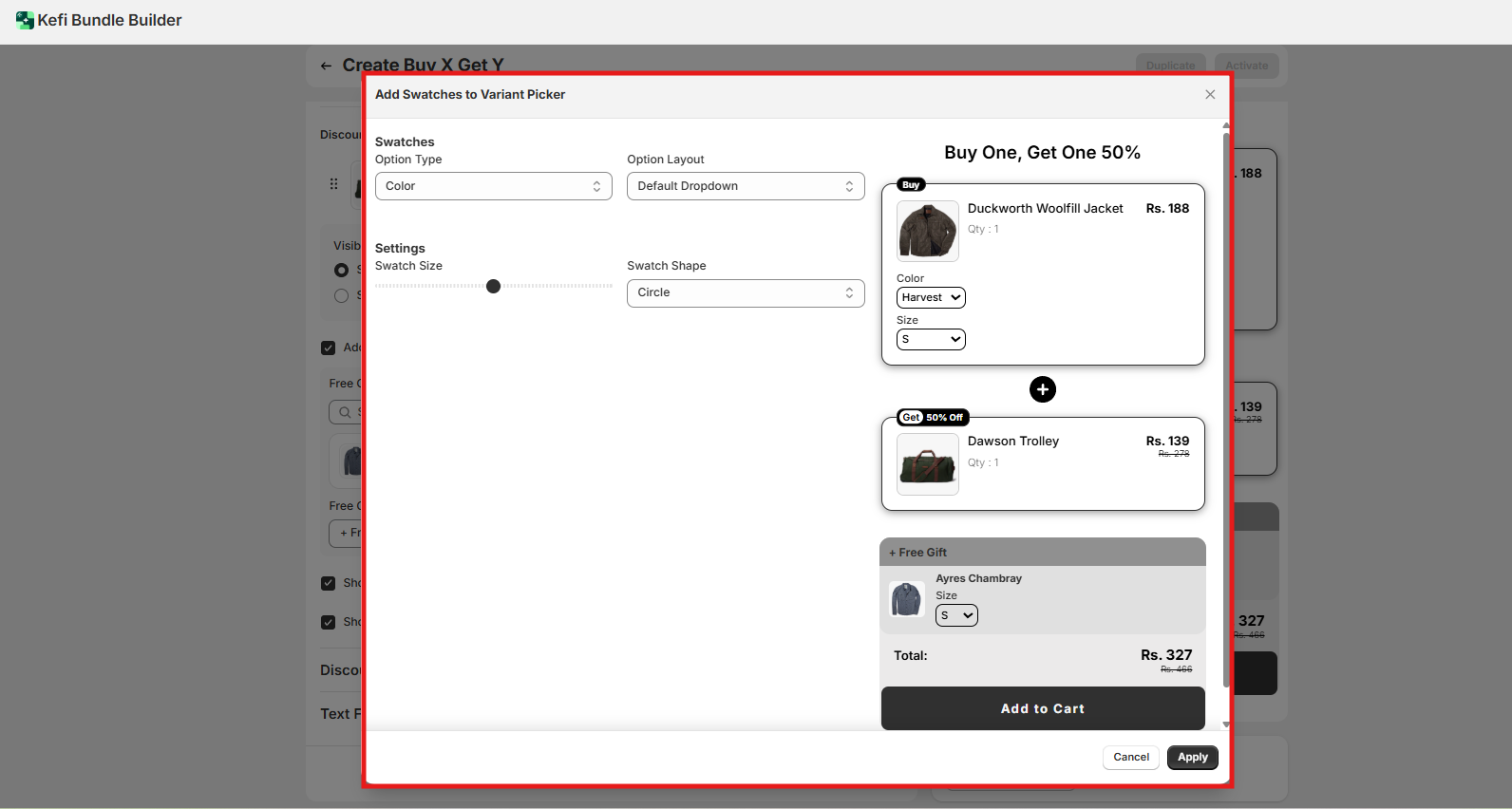Open the Harvest color dropdown in preview

pos(931,297)
